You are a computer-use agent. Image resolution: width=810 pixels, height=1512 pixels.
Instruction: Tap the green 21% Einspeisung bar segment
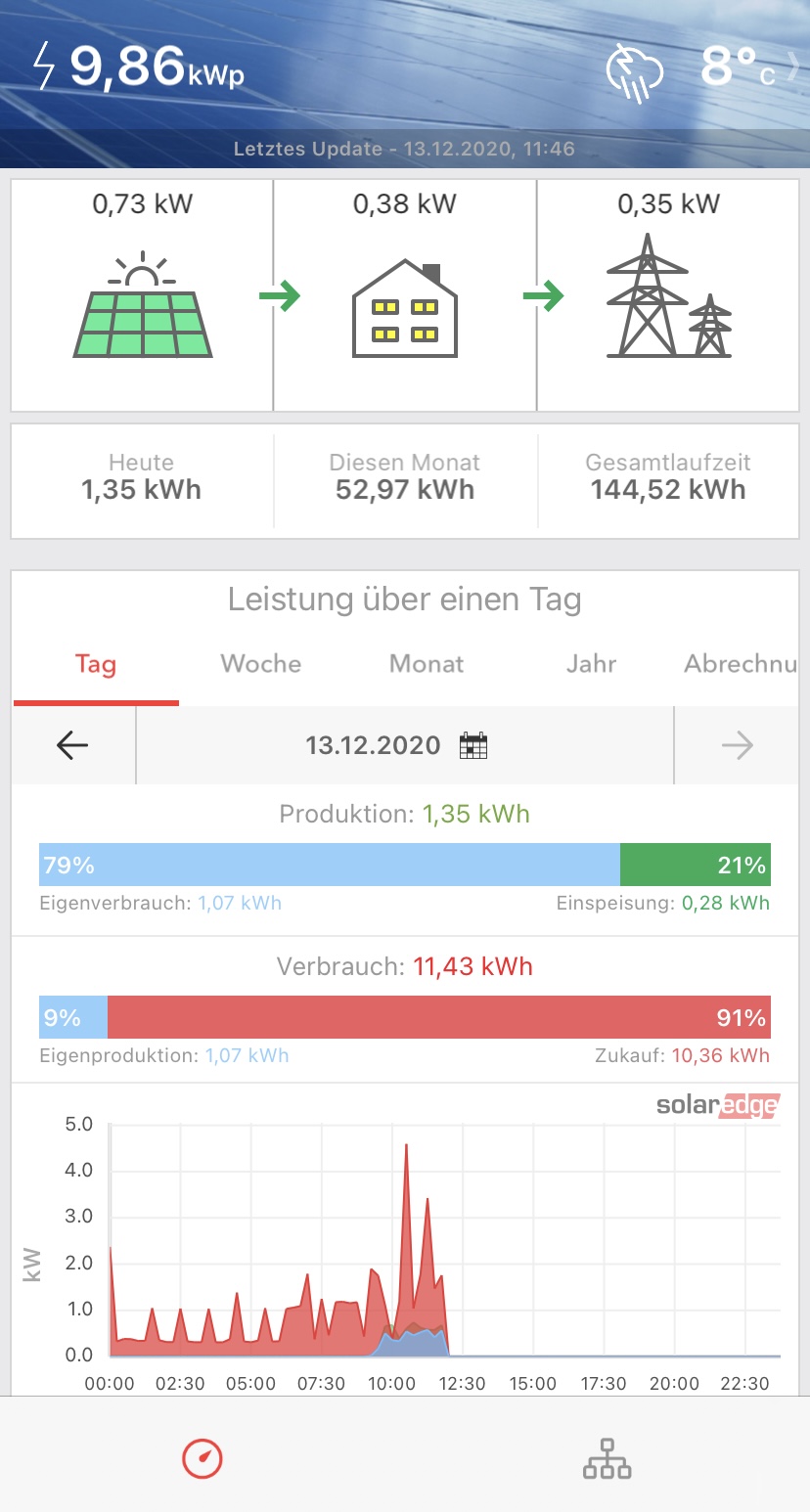coord(696,865)
